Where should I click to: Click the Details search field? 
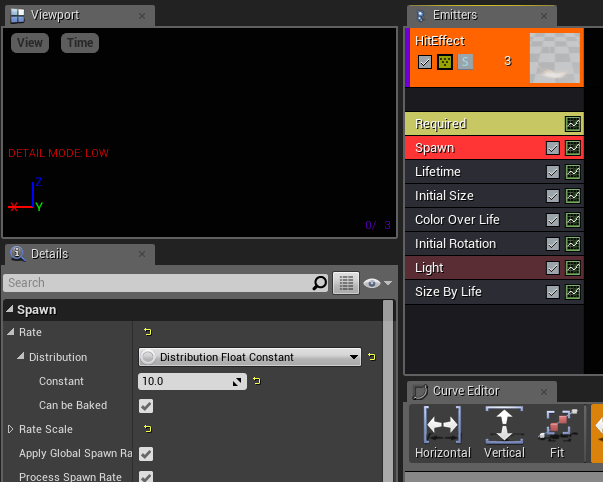point(165,283)
